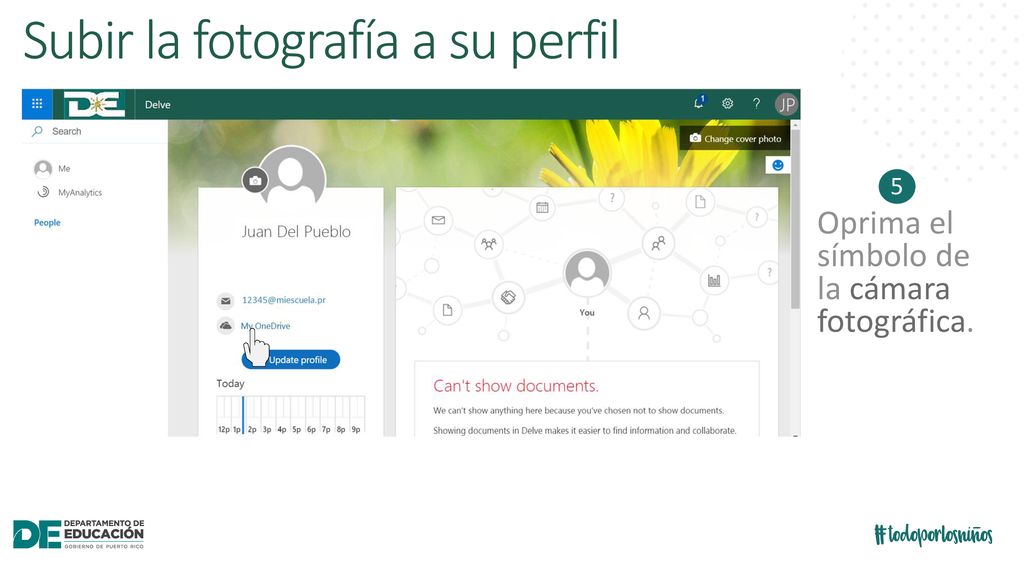The height and width of the screenshot is (576, 1024).
Task: Click the Me avatar icon in sidebar
Action: (43, 168)
